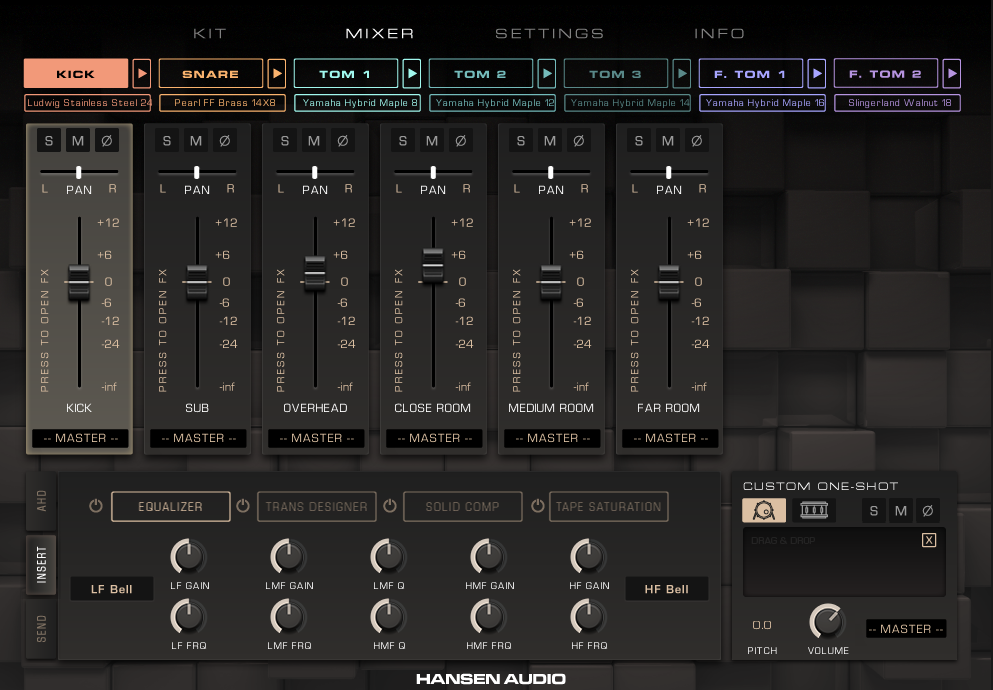Image resolution: width=993 pixels, height=690 pixels.
Task: Mute the SUB mixer channel
Action: [x=196, y=141]
